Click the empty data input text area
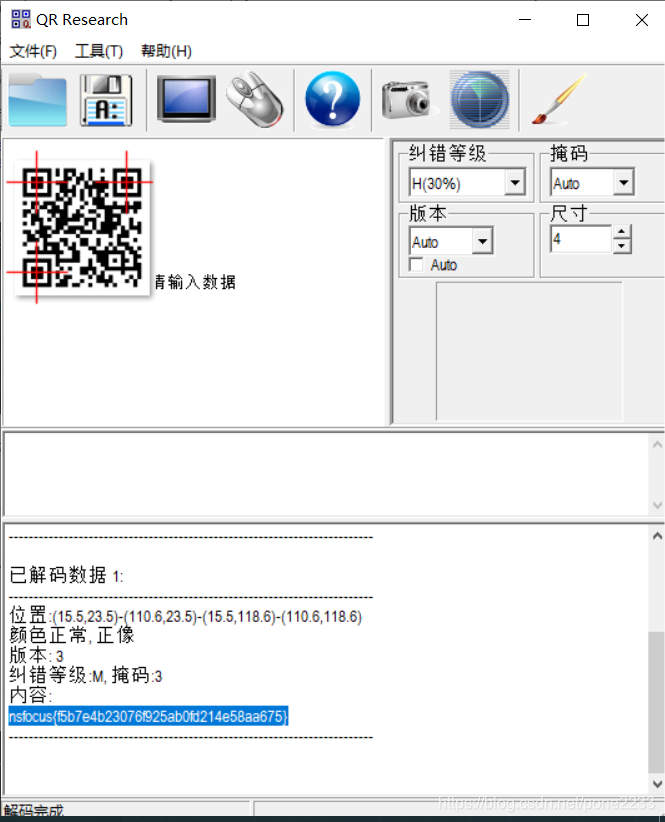This screenshot has height=822, width=665. click(326, 475)
